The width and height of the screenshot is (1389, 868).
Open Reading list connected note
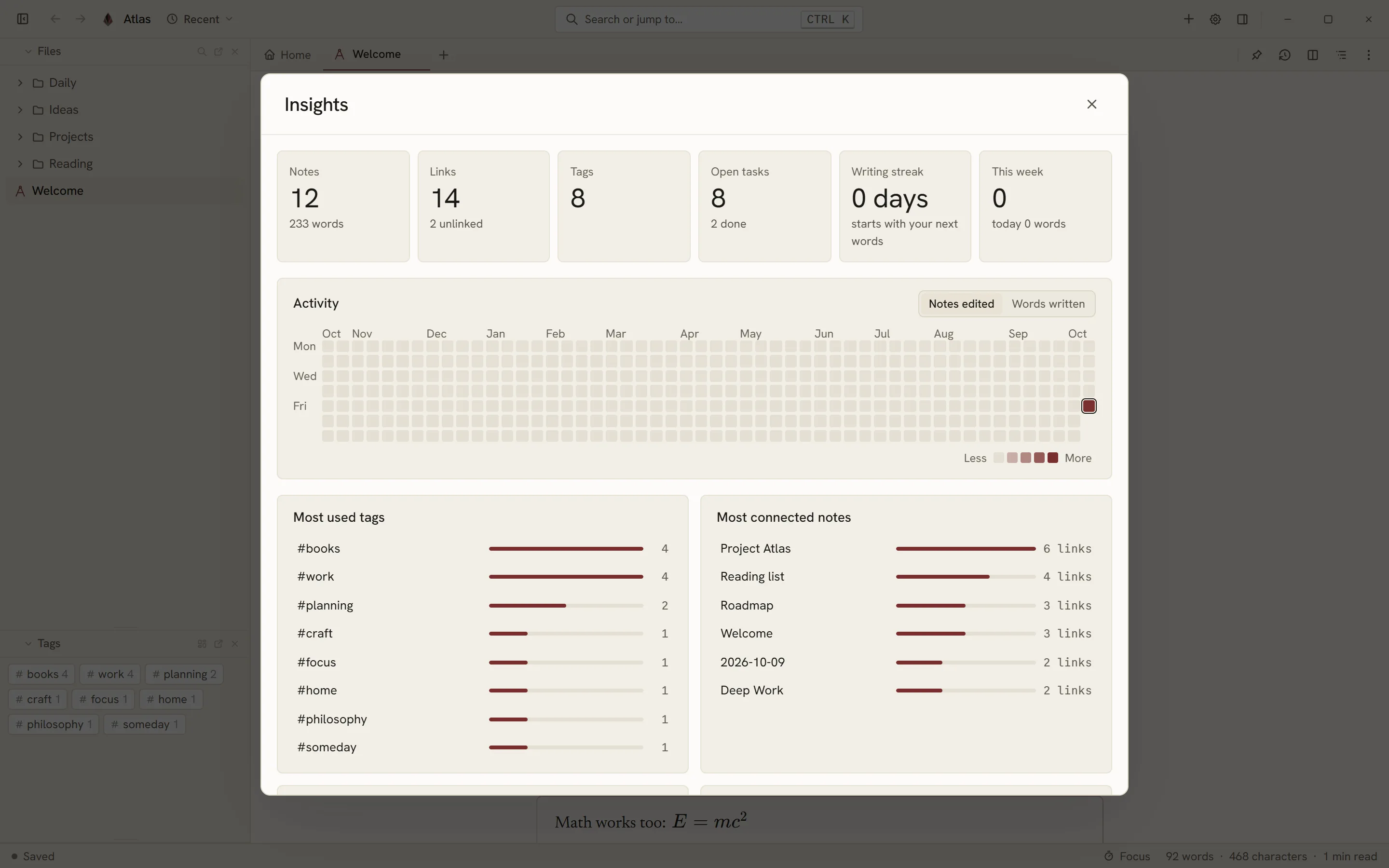coord(906,576)
